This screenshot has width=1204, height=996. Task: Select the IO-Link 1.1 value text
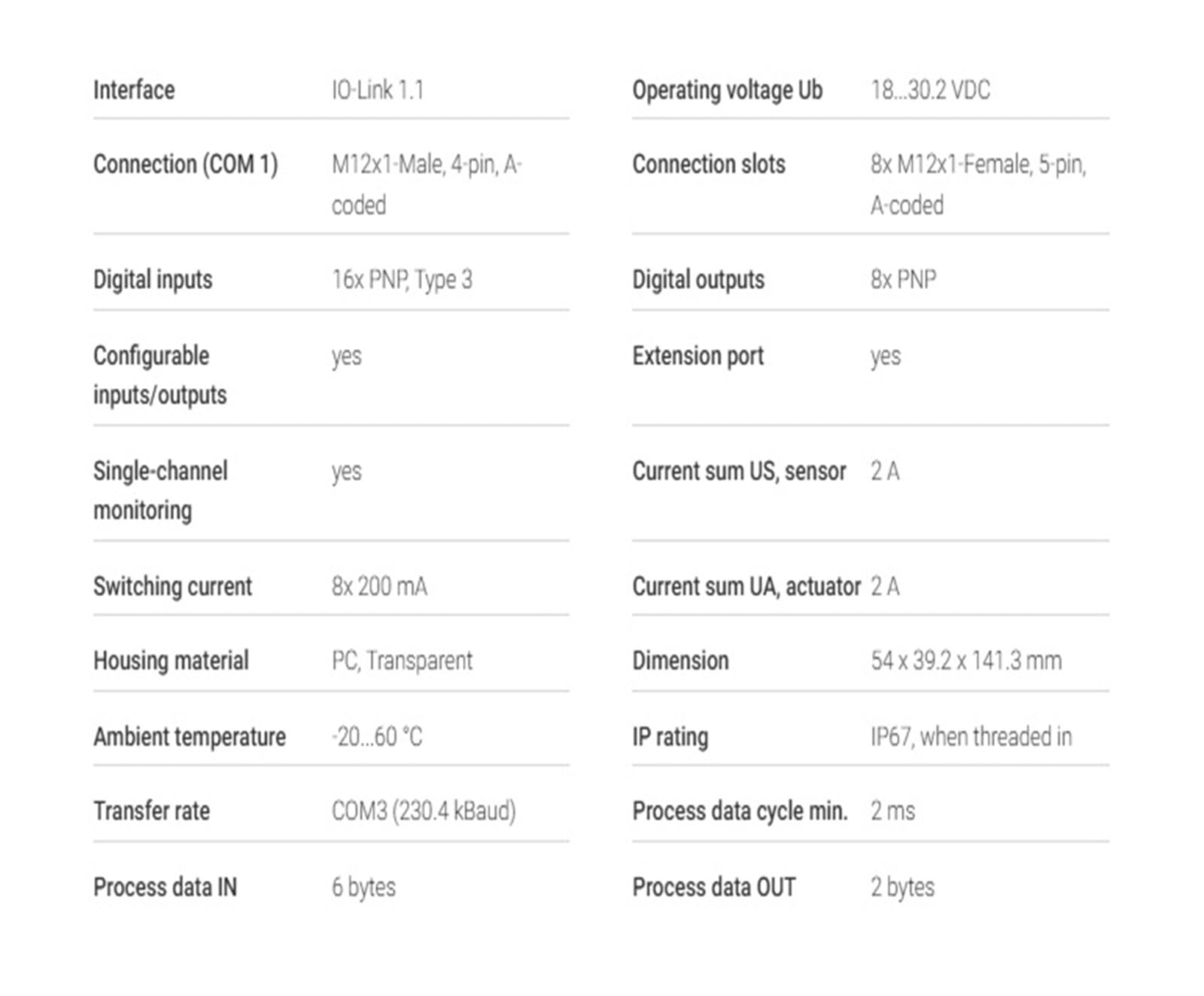click(378, 90)
